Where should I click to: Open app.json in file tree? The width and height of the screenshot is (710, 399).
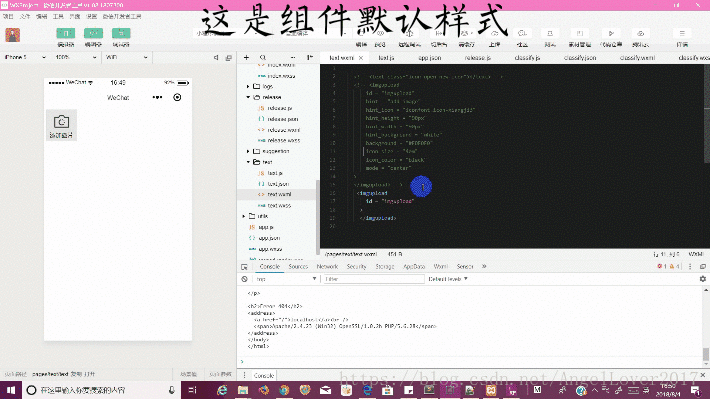(x=269, y=238)
